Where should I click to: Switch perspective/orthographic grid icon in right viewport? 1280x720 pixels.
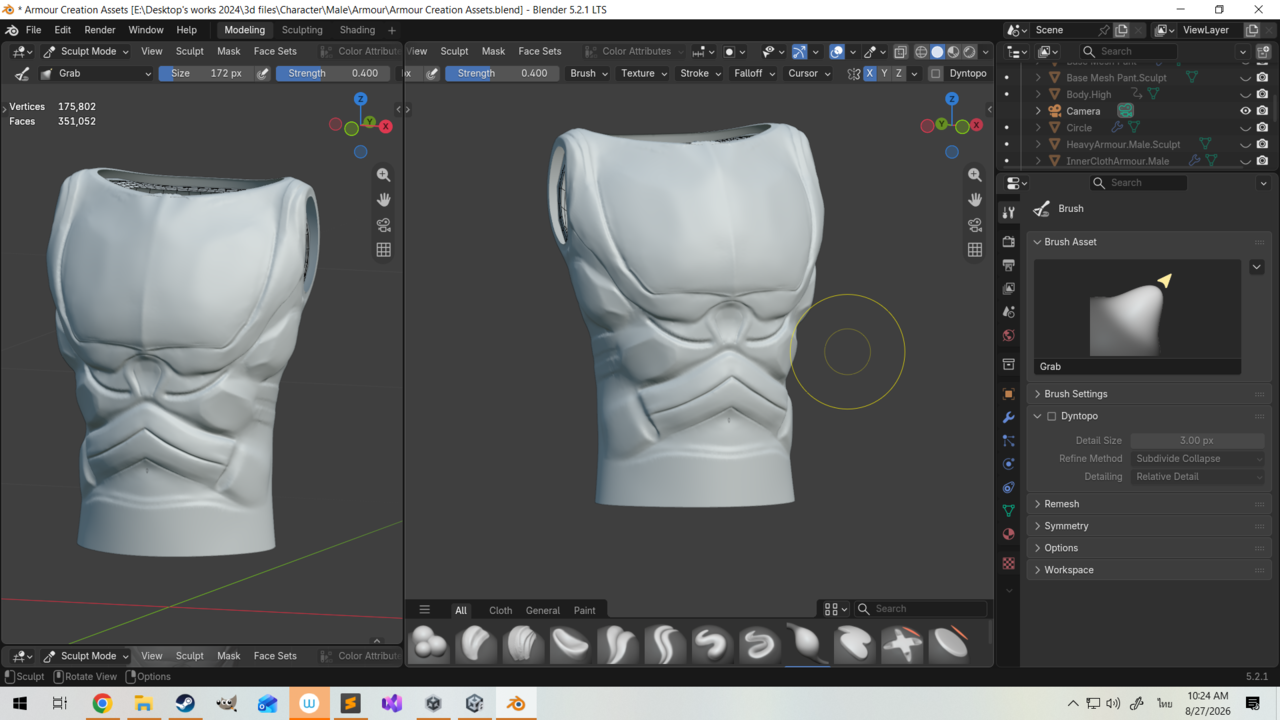975,250
